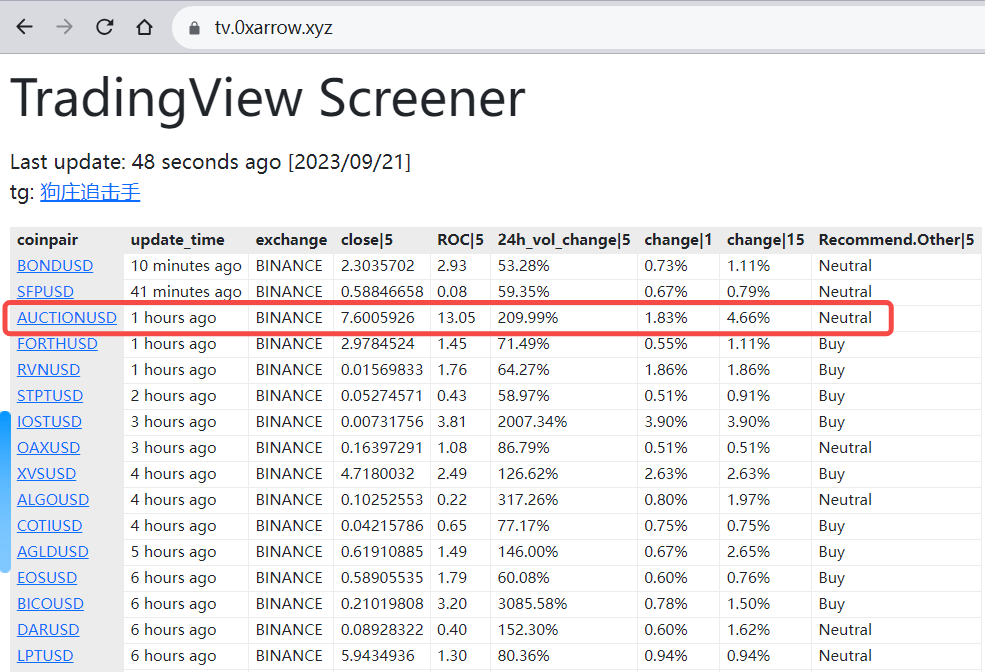Open the AUCTIONUSD coinpair link

[67, 318]
